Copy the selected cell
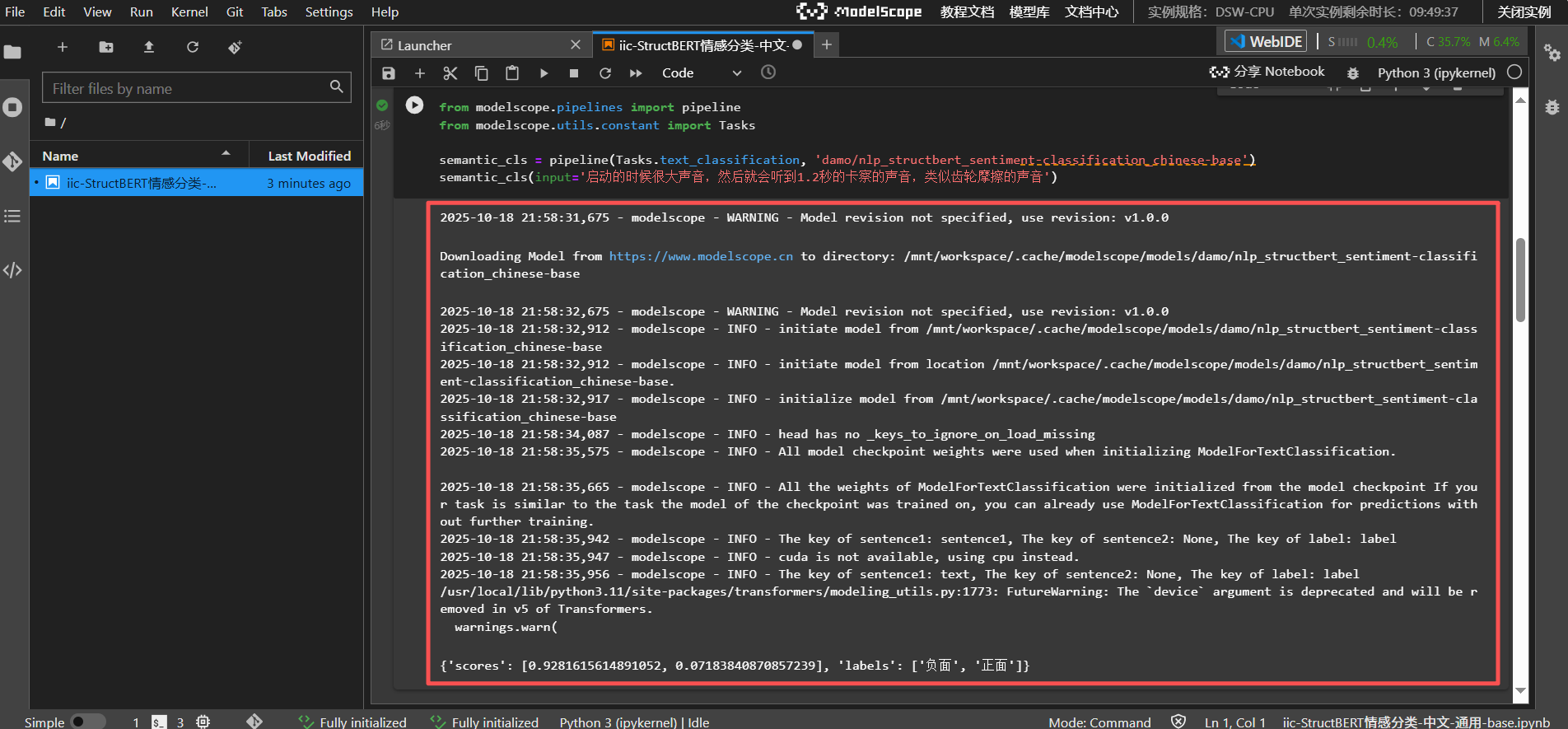Image resolution: width=1568 pixels, height=729 pixels. click(481, 73)
